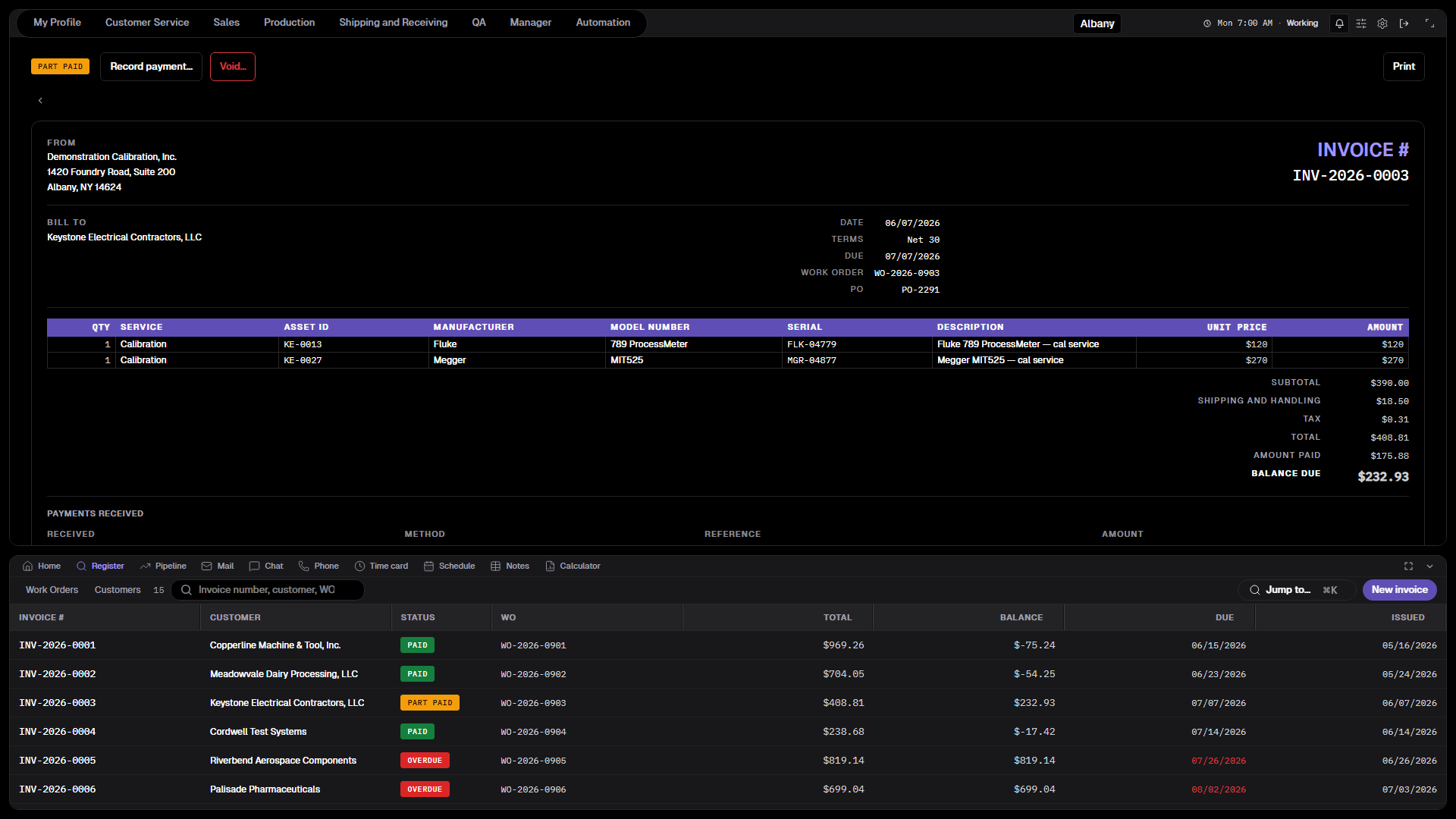The width and height of the screenshot is (1456, 819).
Task: Click the Working status label
Action: pos(1302,24)
